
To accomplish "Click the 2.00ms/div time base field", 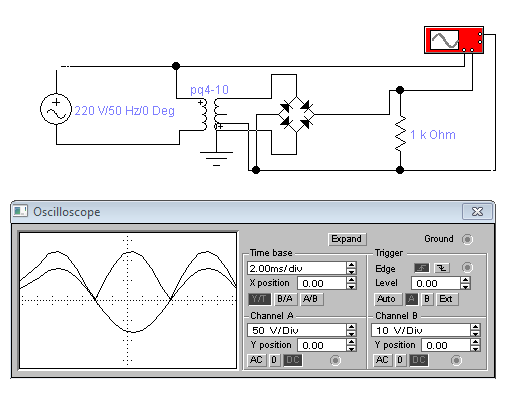I will click(297, 268).
